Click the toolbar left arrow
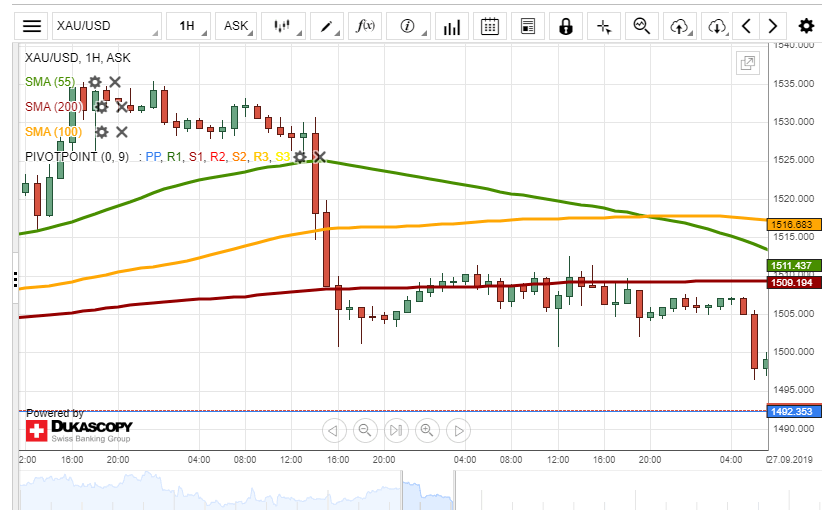826x516 pixels. [x=746, y=26]
